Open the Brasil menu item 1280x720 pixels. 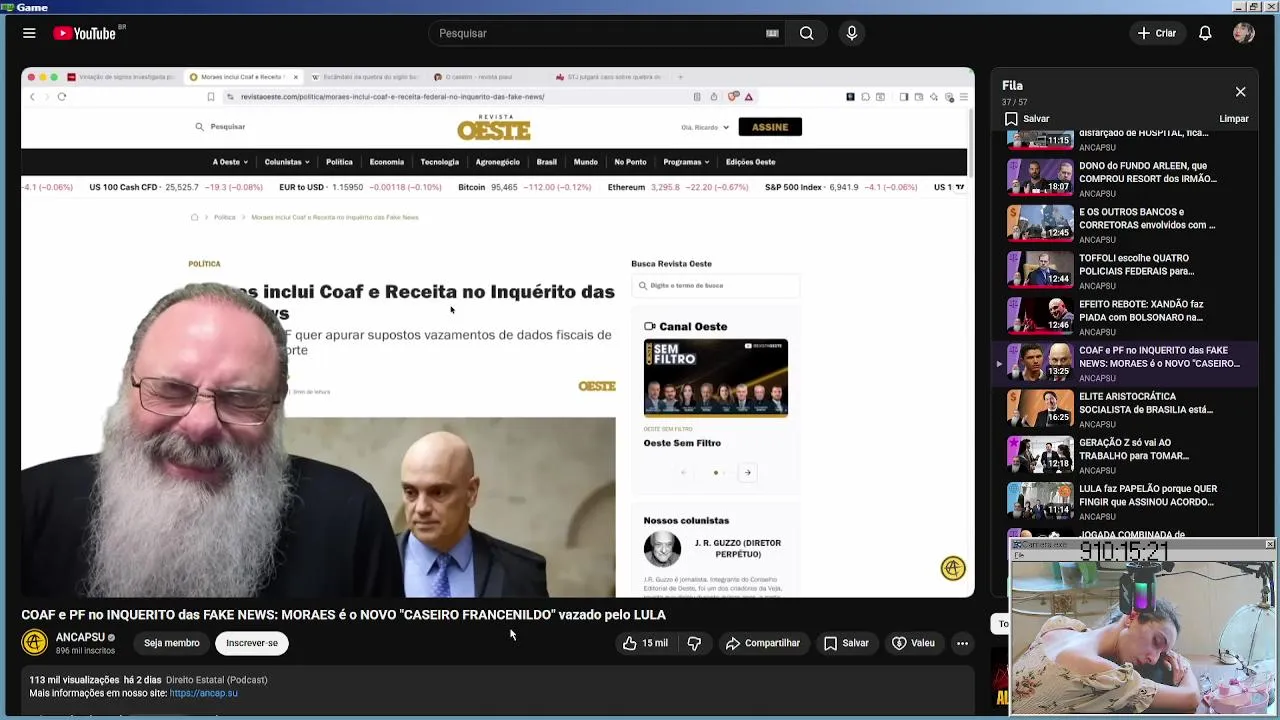coord(546,162)
